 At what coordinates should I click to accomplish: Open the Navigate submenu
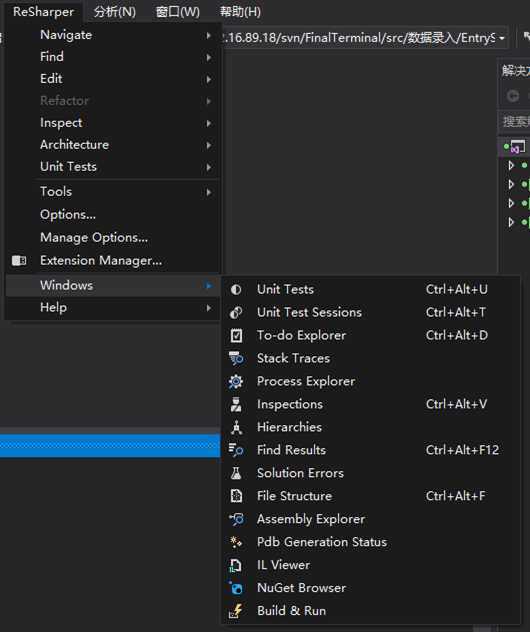pos(112,35)
